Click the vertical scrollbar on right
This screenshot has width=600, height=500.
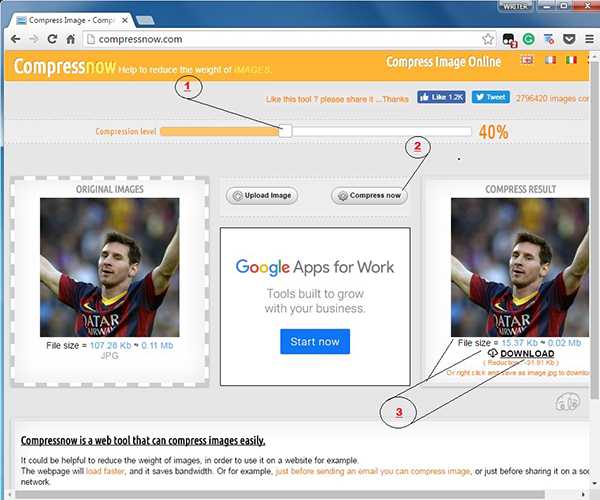[594, 230]
